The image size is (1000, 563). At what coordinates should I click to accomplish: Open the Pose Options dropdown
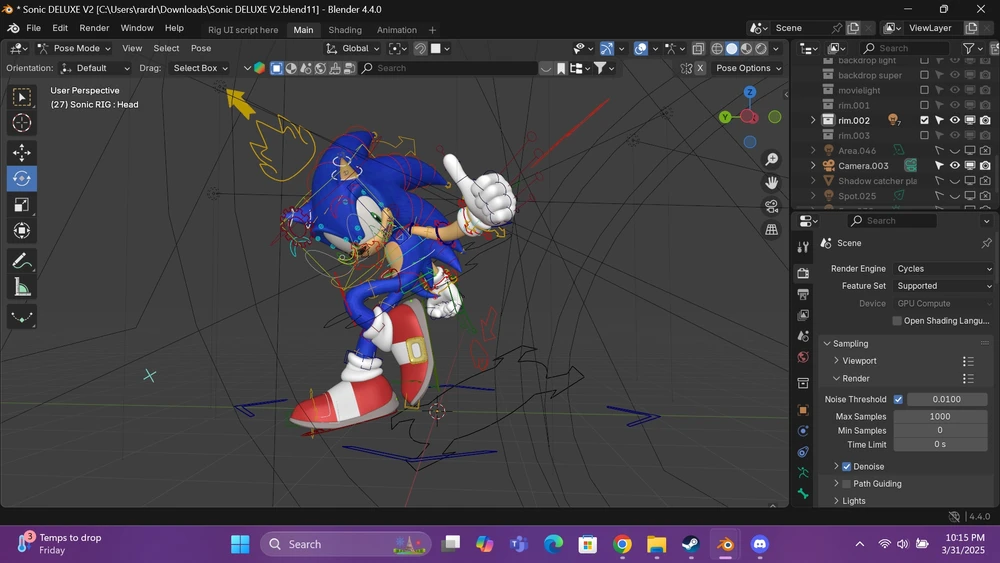(748, 68)
